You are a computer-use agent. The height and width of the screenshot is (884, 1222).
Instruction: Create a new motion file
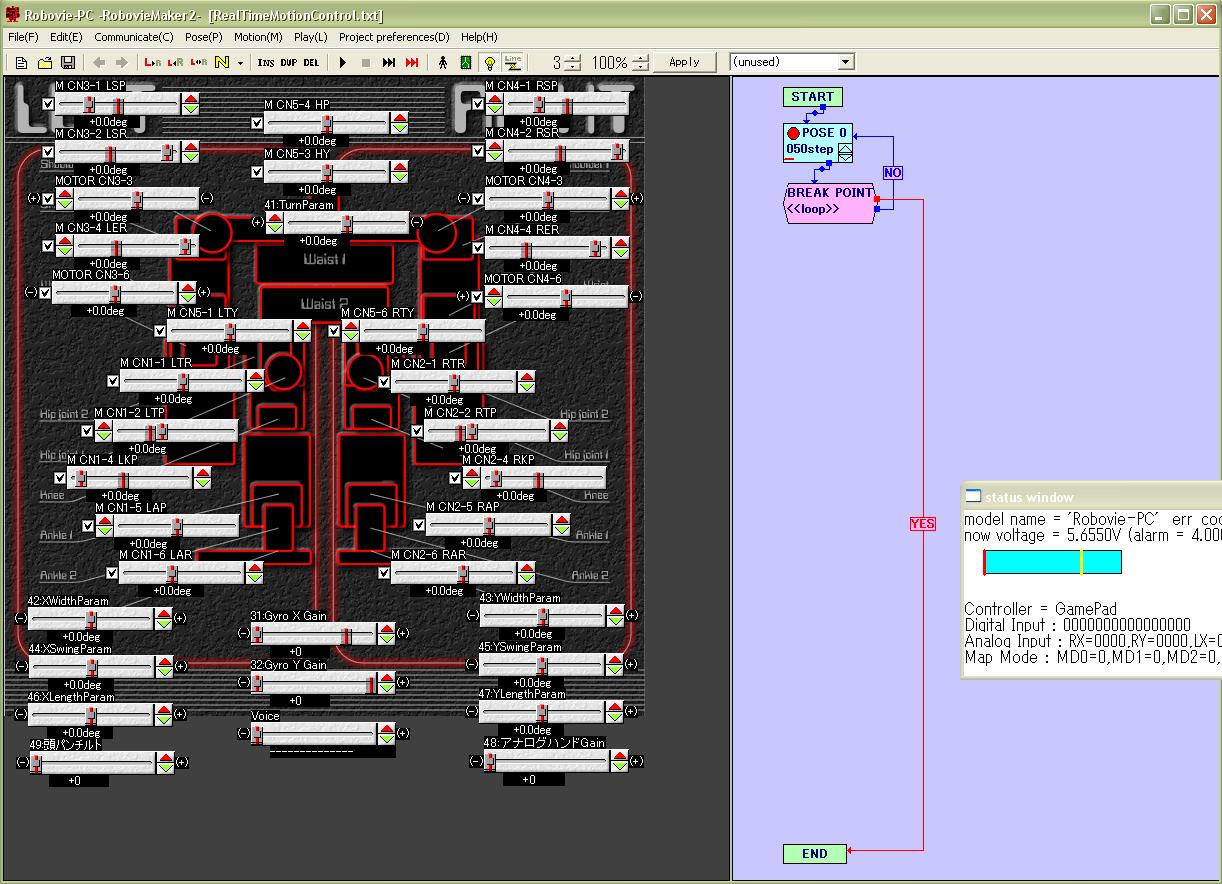click(21, 62)
